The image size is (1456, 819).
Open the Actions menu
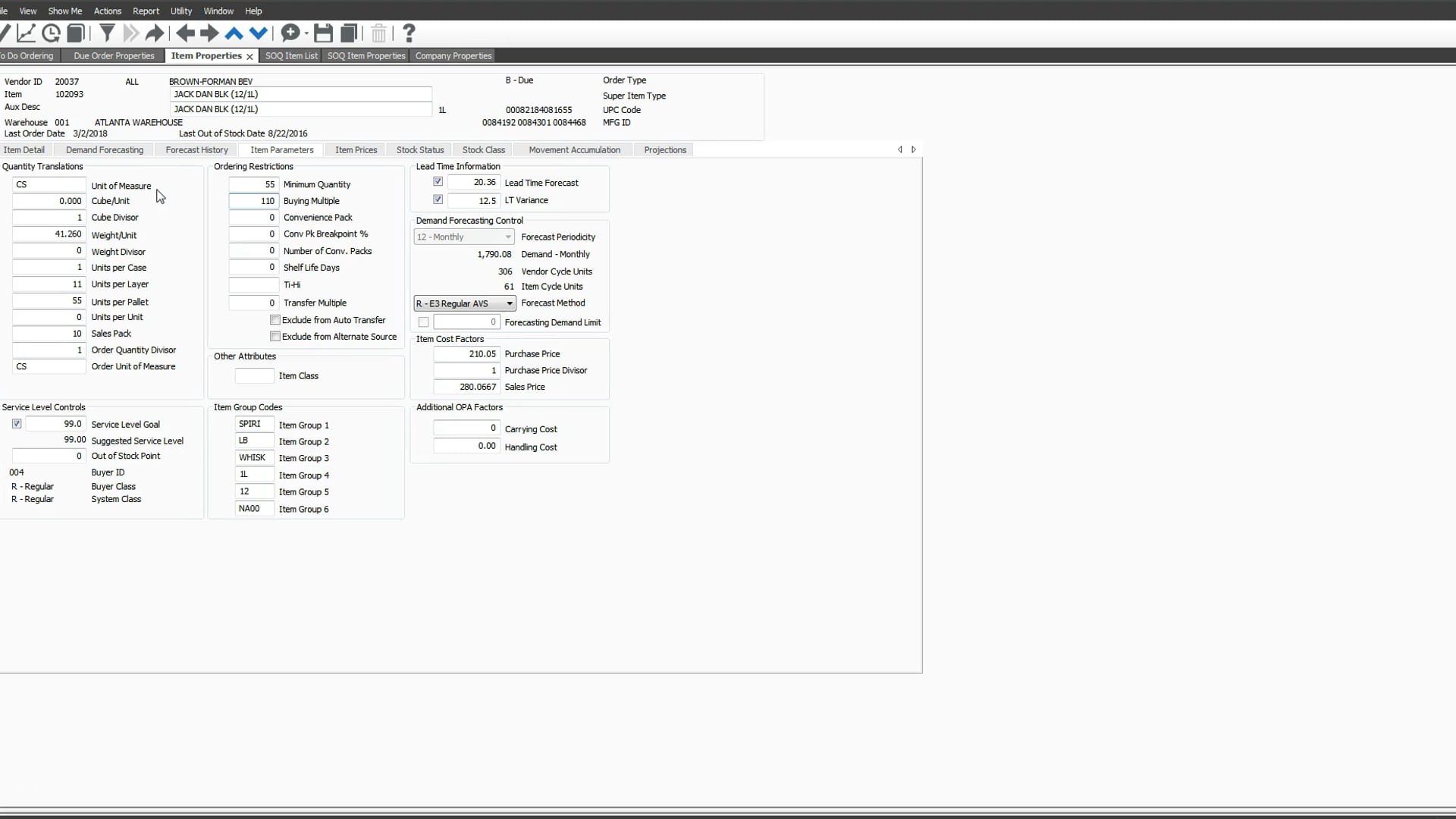107,11
